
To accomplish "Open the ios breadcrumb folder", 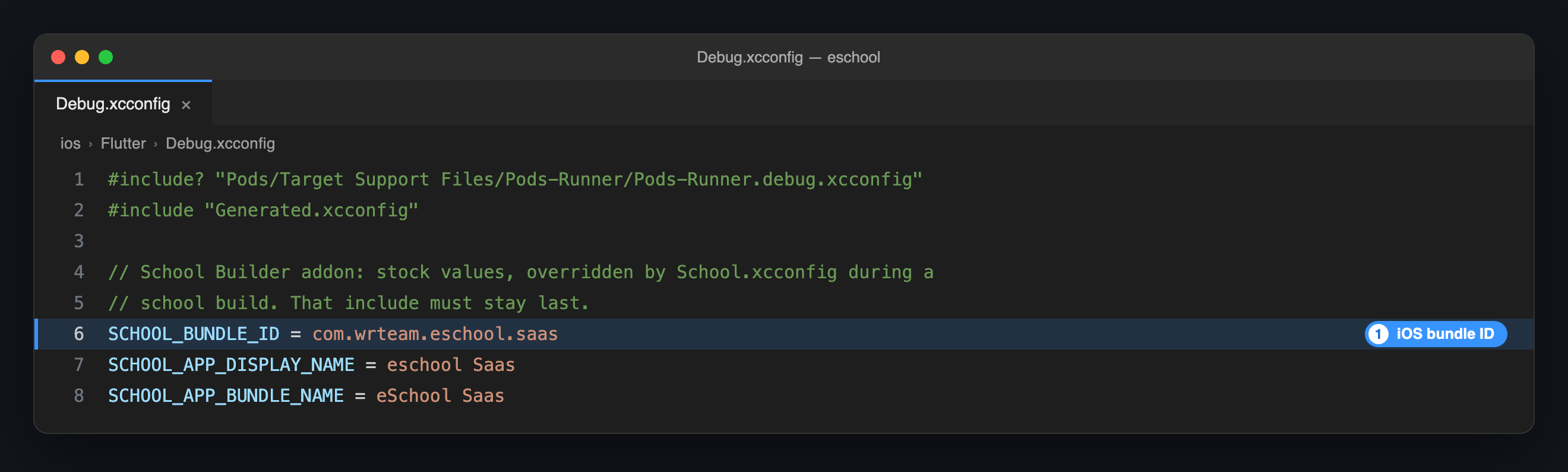I will 70,144.
